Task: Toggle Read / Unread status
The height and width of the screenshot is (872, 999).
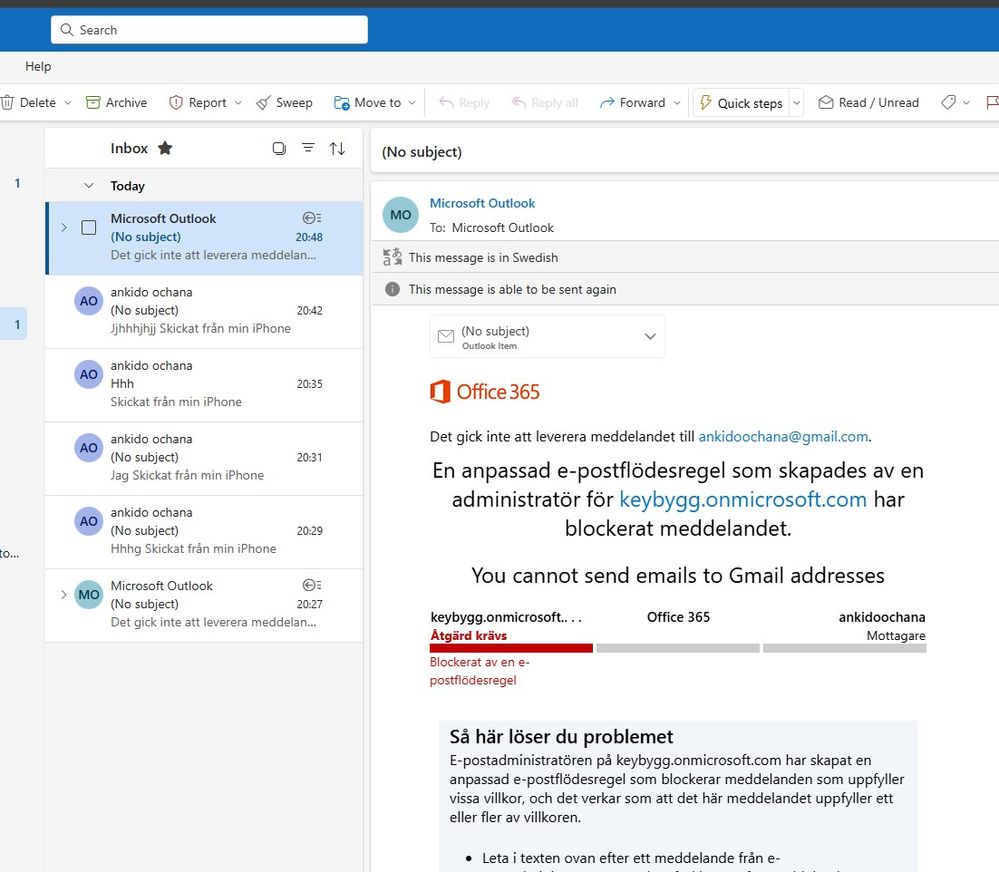Action: (868, 103)
